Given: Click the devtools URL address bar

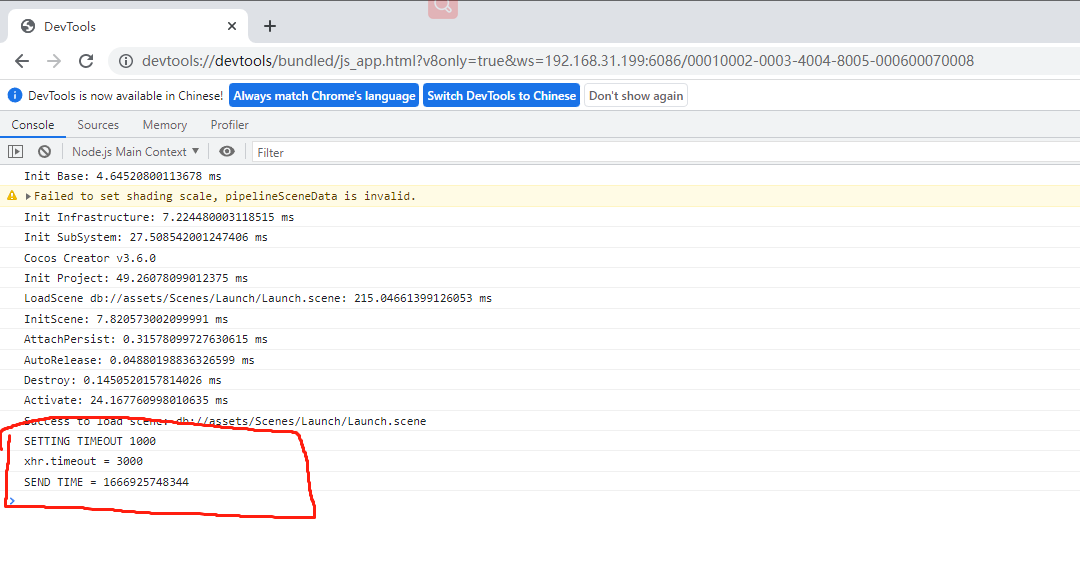Looking at the screenshot, I should pyautogui.click(x=558, y=61).
